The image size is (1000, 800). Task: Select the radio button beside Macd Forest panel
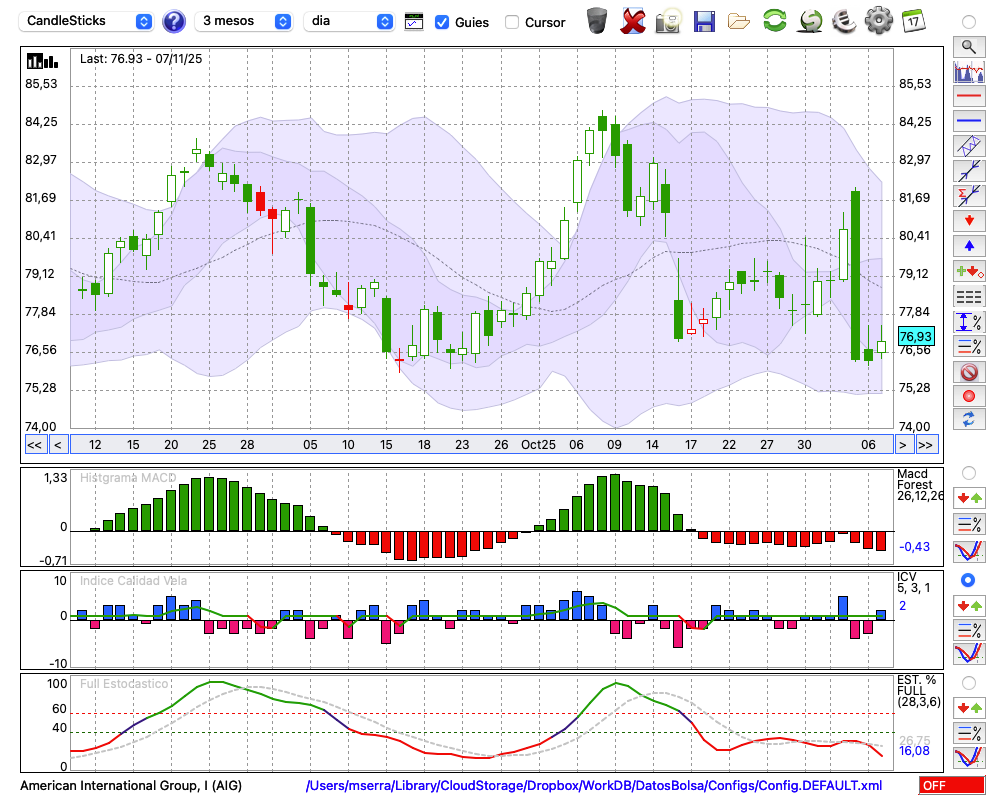968,472
